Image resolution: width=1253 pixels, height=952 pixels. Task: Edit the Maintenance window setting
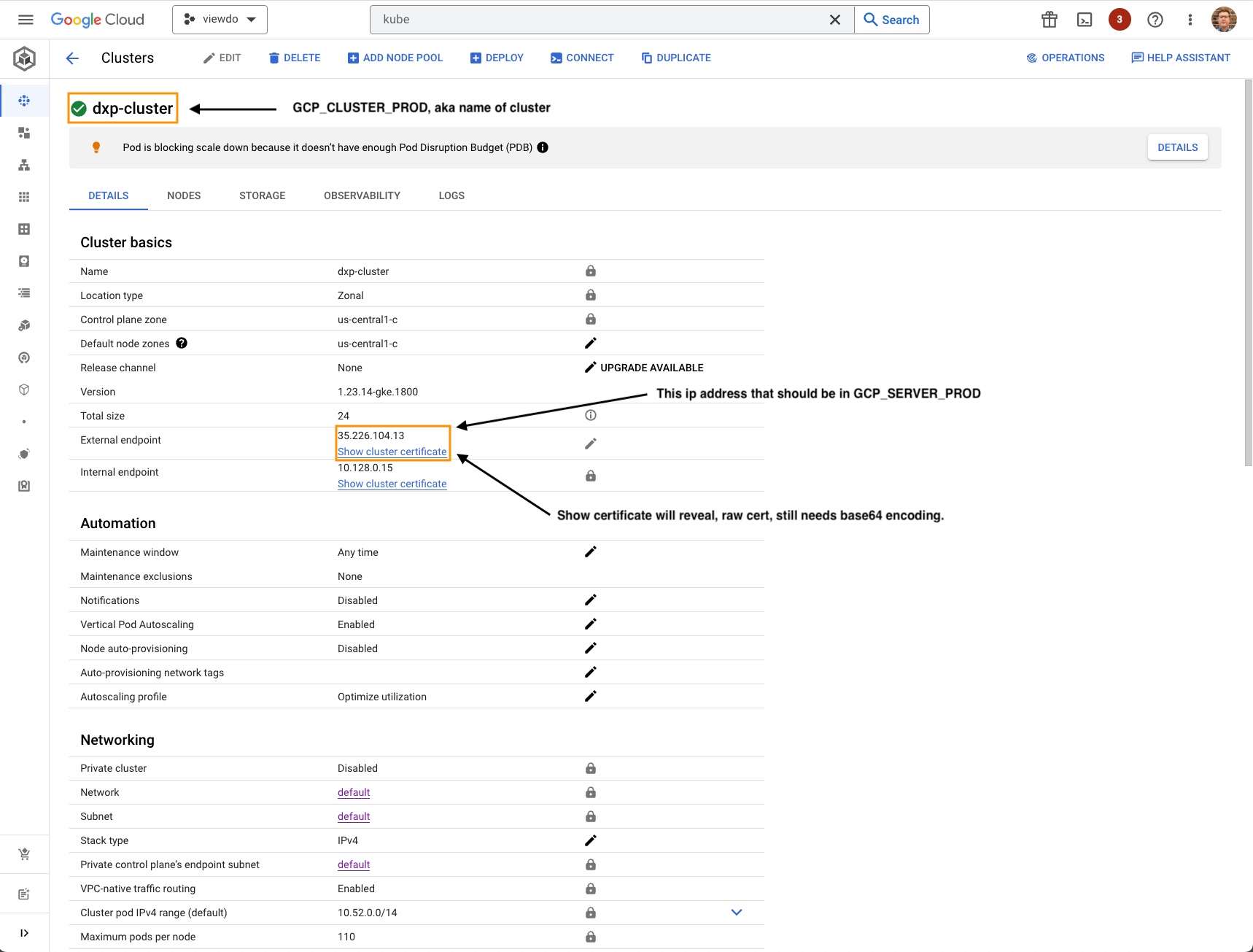pyautogui.click(x=591, y=552)
